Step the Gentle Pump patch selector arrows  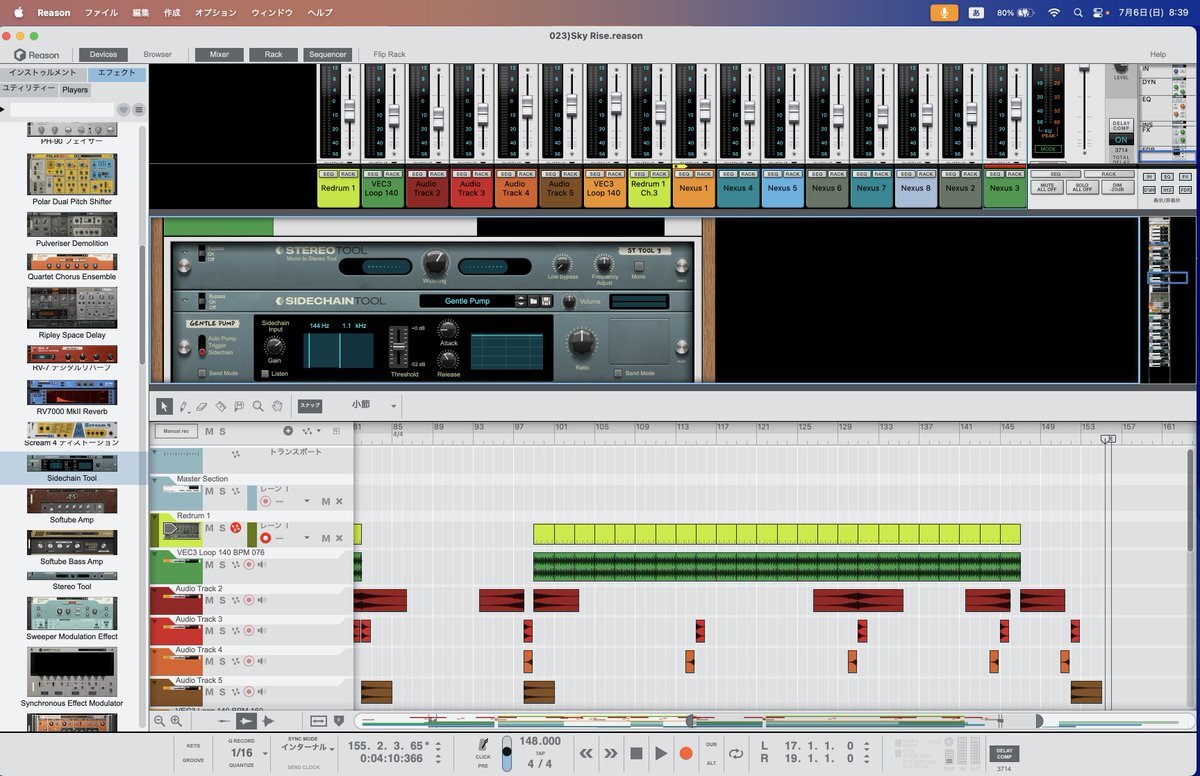point(520,300)
